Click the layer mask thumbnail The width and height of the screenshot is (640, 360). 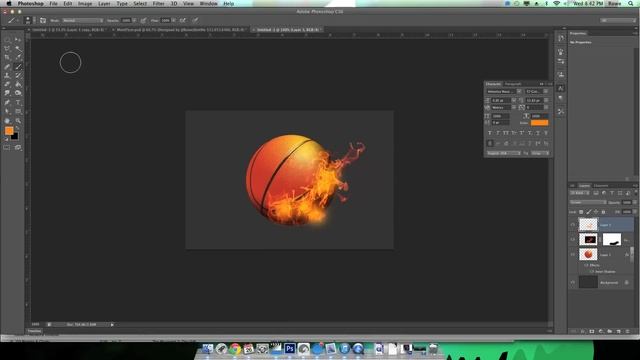[x=612, y=240]
